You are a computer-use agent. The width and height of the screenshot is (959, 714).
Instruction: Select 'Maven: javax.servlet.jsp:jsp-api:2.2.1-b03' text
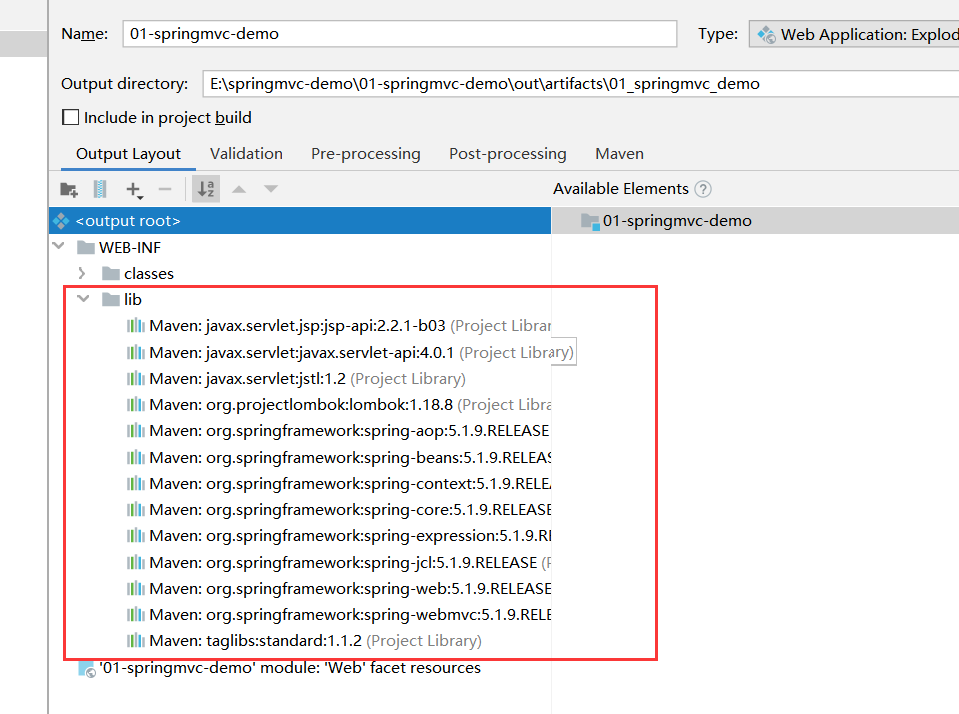297,325
